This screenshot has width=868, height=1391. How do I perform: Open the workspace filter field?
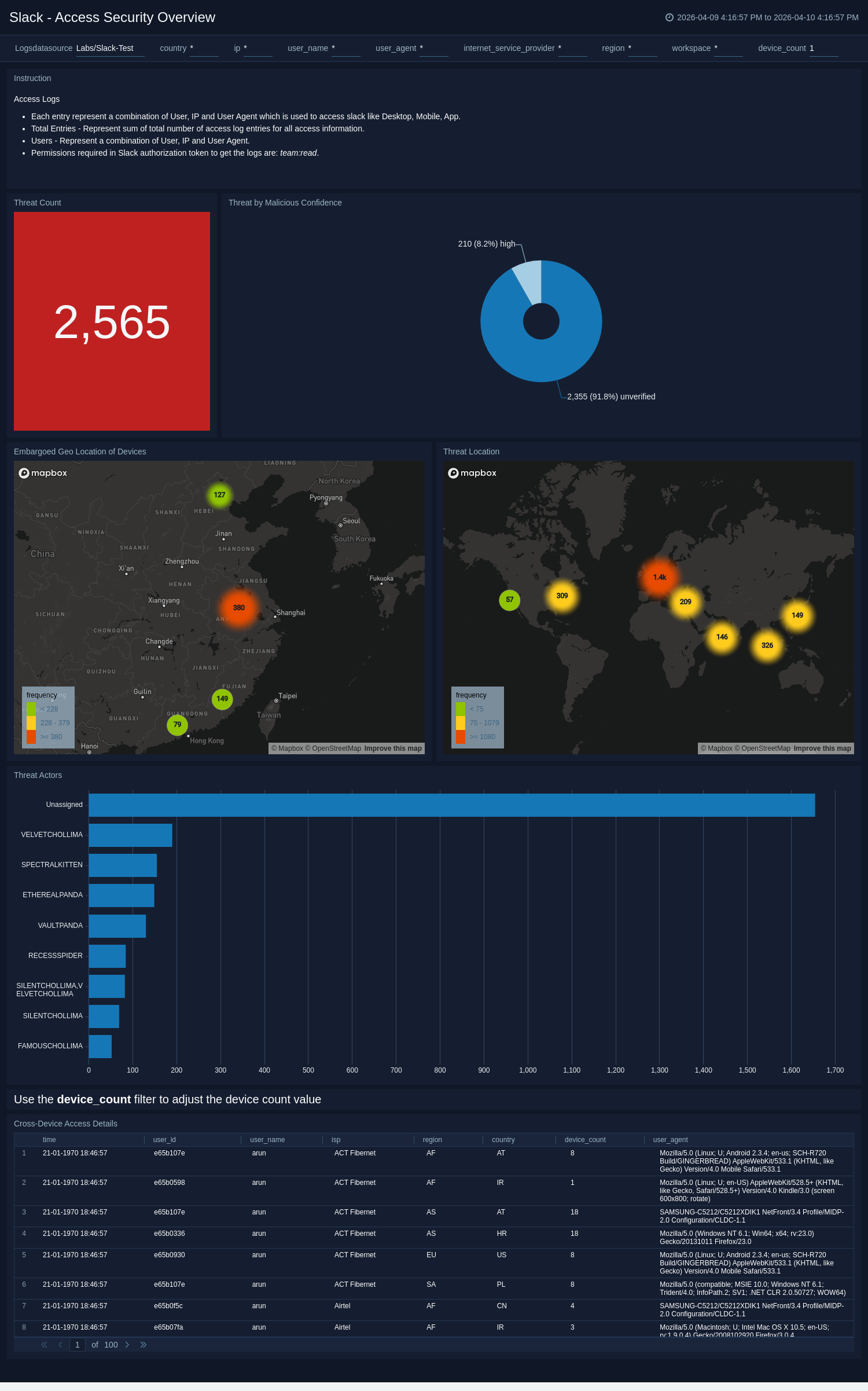pos(727,49)
